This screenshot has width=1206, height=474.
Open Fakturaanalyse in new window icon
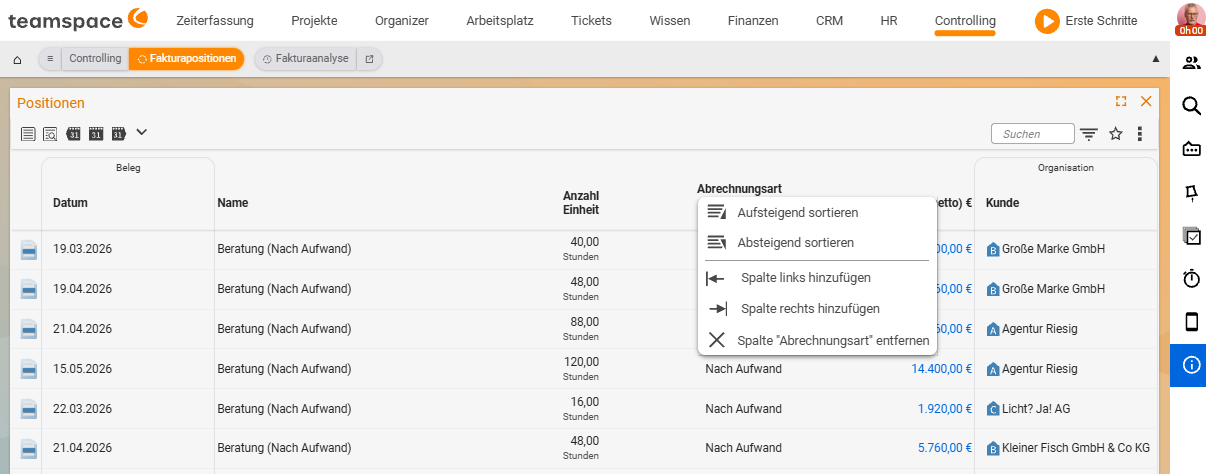click(369, 59)
